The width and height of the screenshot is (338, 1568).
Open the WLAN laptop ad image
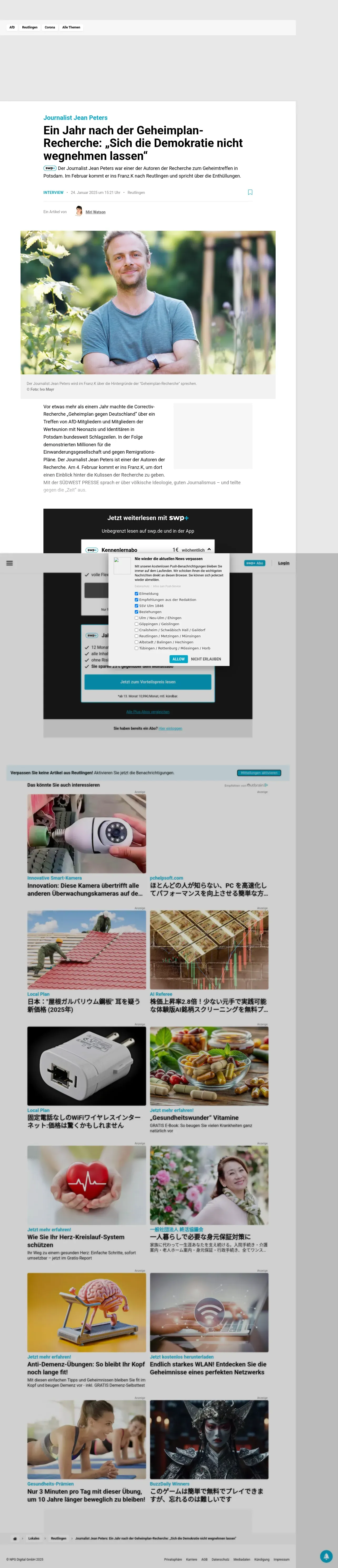pyautogui.click(x=209, y=1313)
